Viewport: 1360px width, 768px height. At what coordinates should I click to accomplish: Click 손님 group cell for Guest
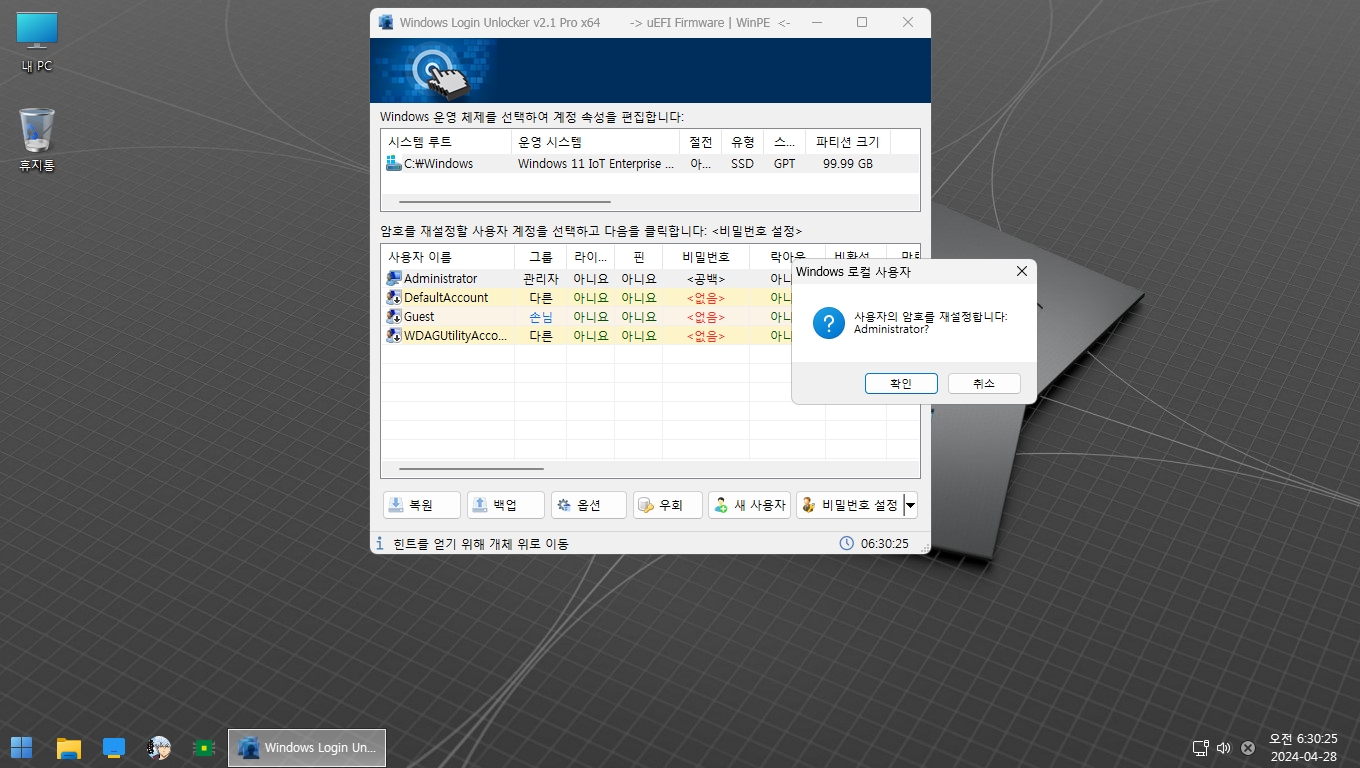[x=540, y=317]
